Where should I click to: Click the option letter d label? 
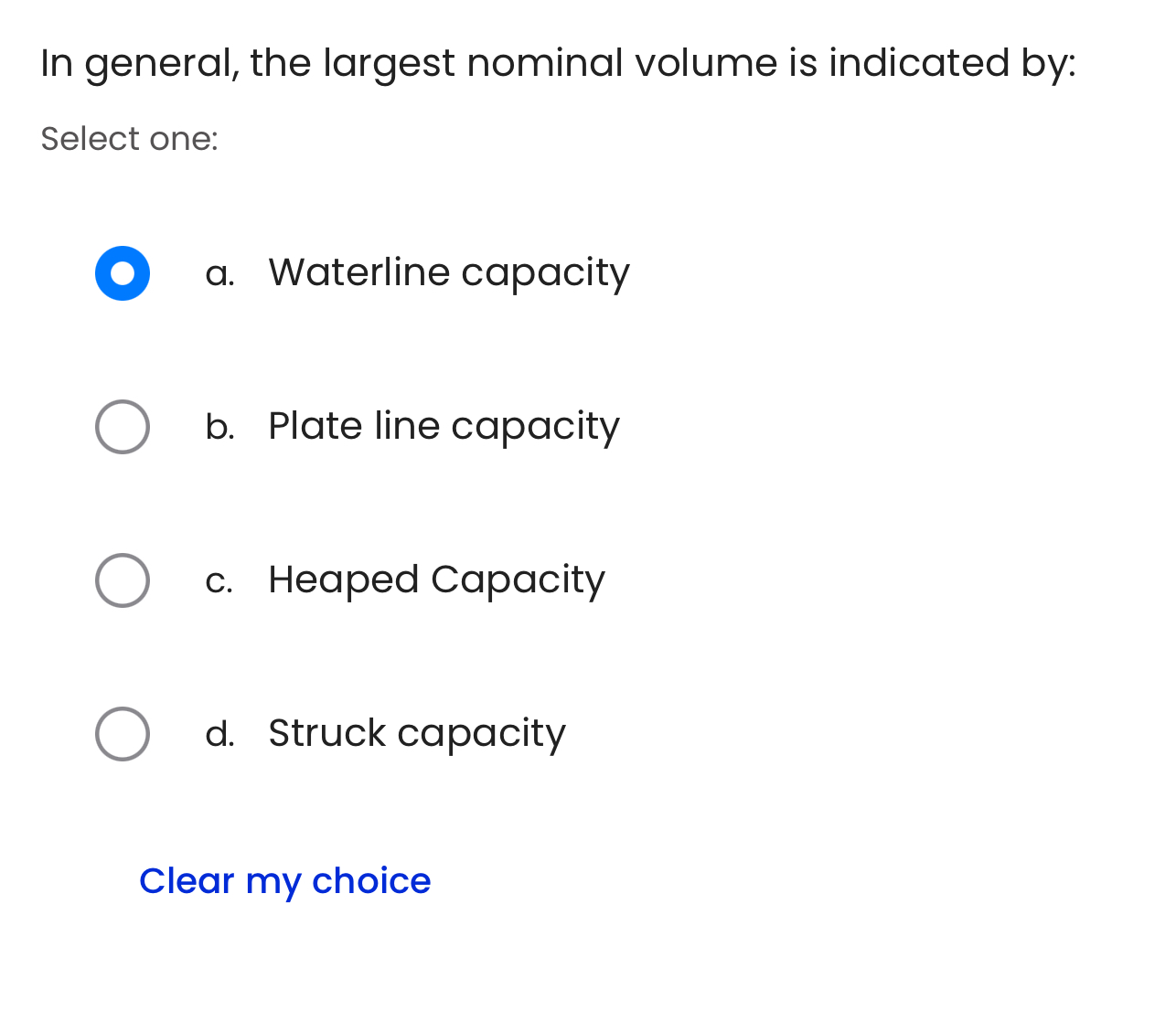pos(220,733)
